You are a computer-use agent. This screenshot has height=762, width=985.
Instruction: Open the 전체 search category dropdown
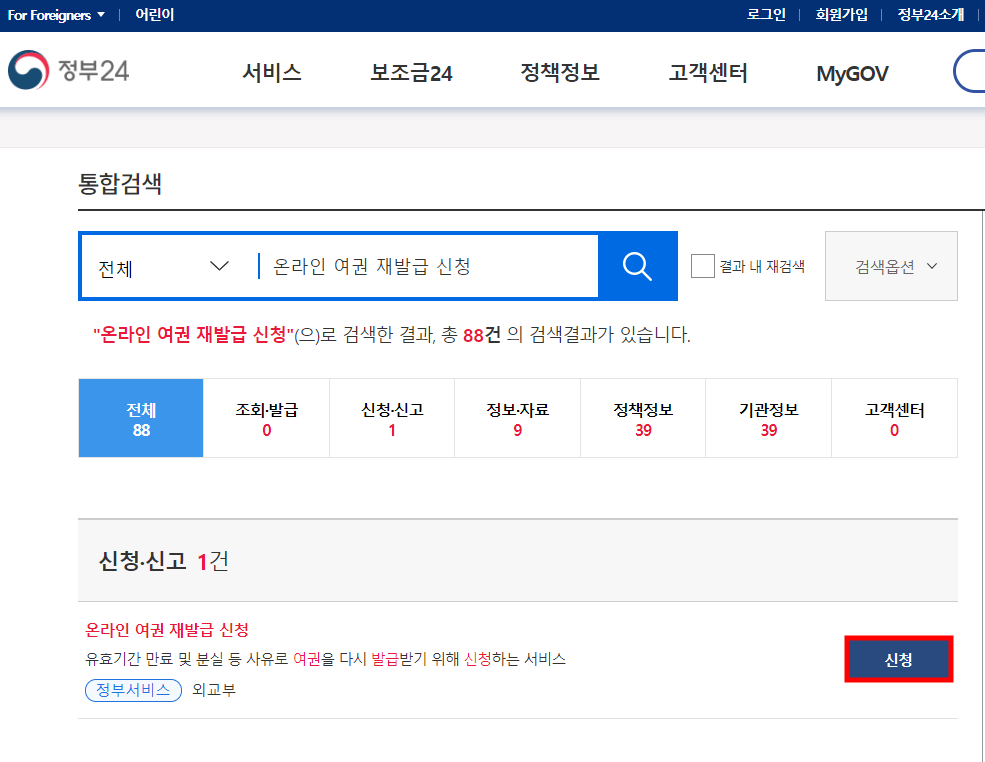161,266
